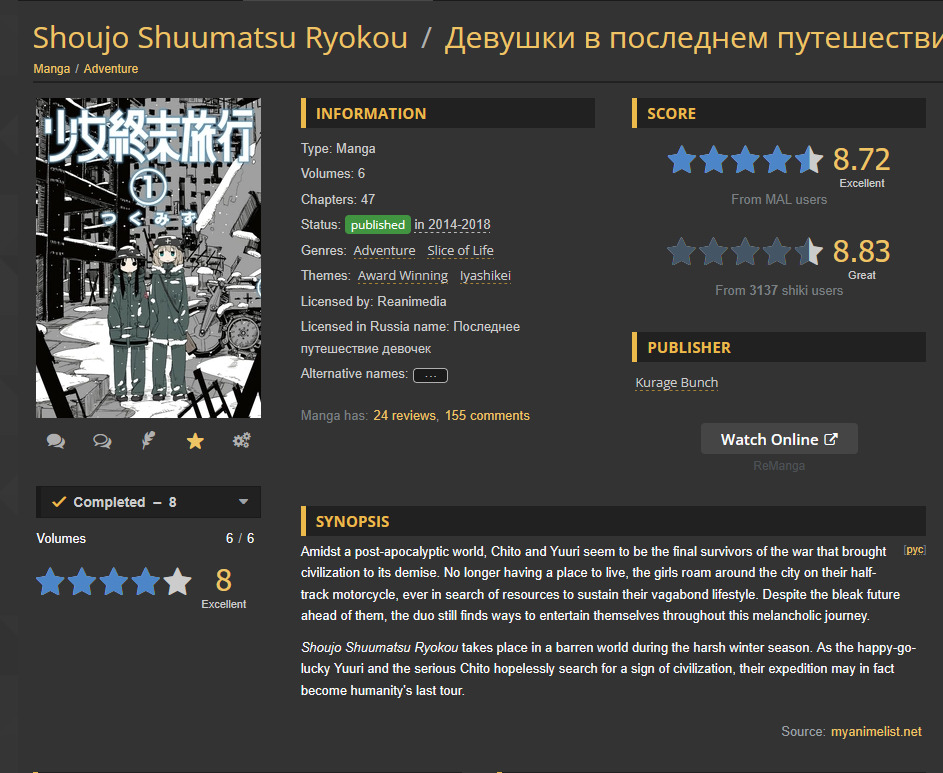Open the manga cover image thumbnail
Viewport: 943px width, 773px height.
pos(149,258)
